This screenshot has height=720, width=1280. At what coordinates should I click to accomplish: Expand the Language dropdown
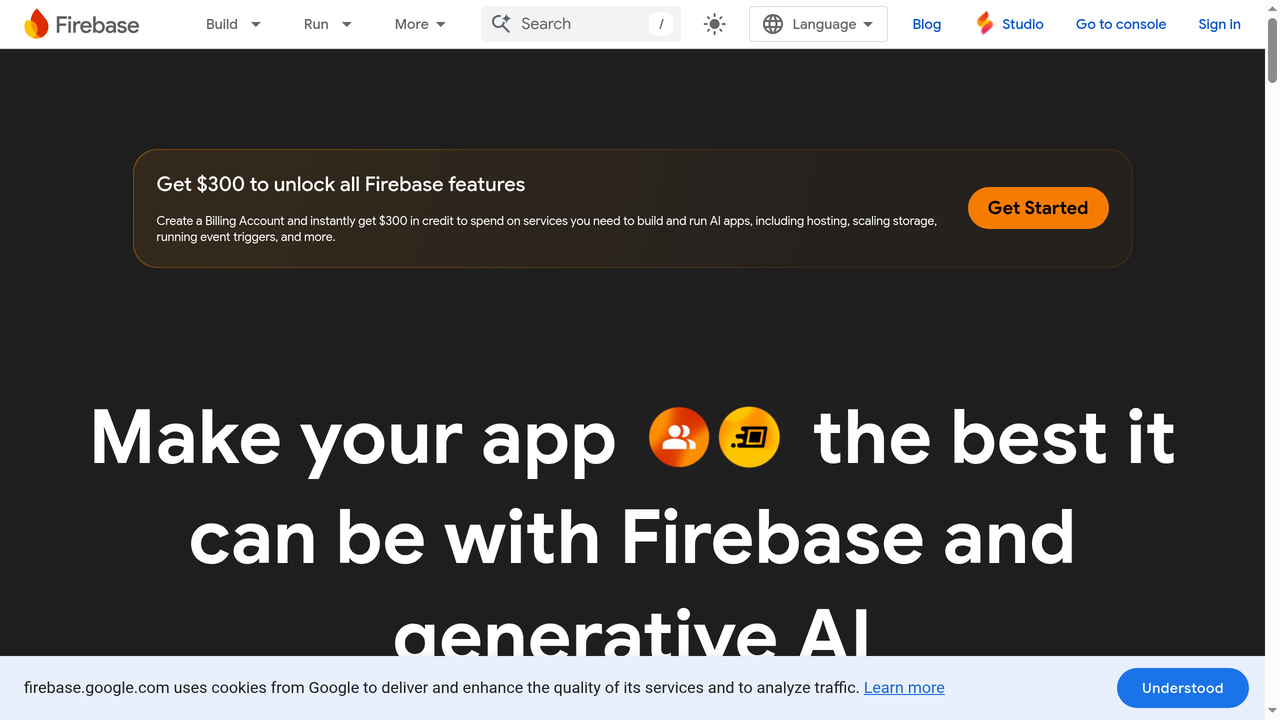click(818, 23)
